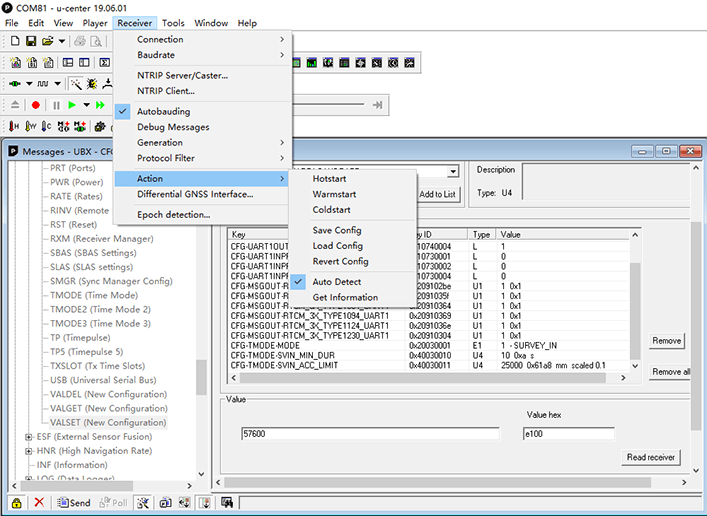
Task: Open NTRIP Server/Caster menu entry
Action: (x=201, y=75)
